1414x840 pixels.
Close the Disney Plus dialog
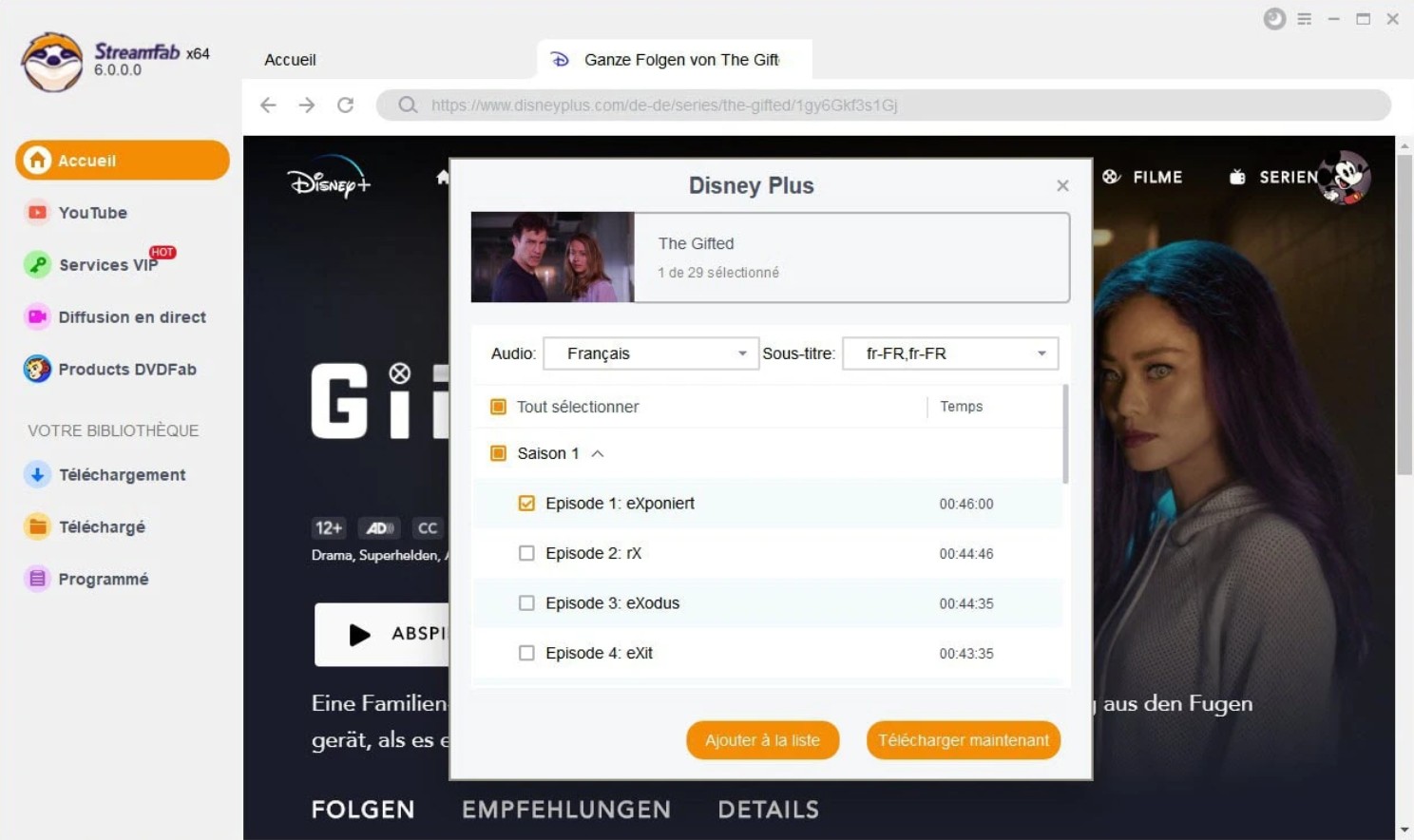(1063, 186)
